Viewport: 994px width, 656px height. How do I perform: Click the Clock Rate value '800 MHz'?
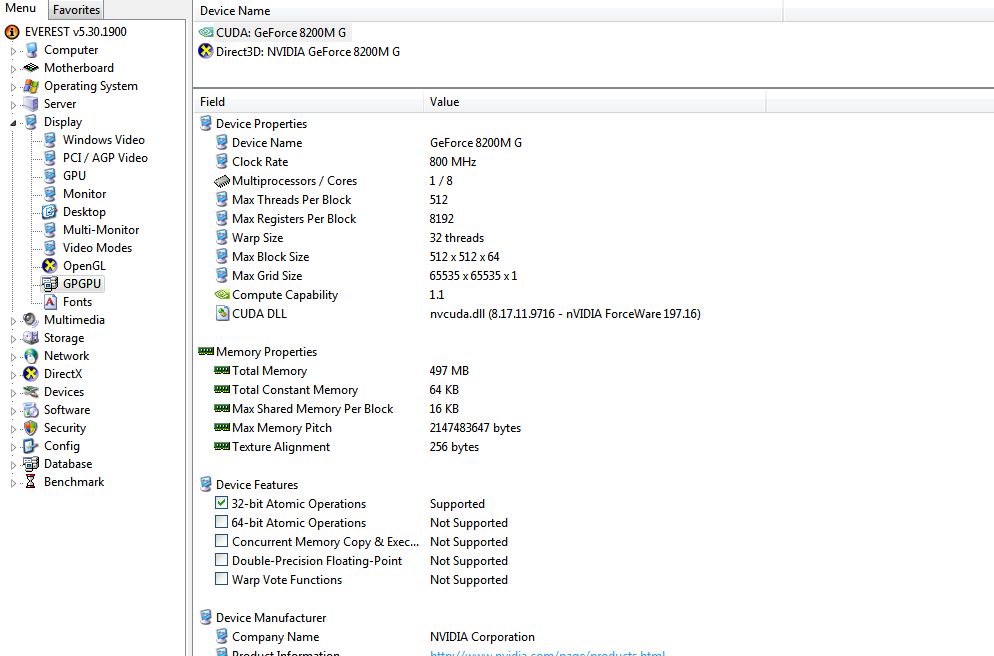[453, 162]
